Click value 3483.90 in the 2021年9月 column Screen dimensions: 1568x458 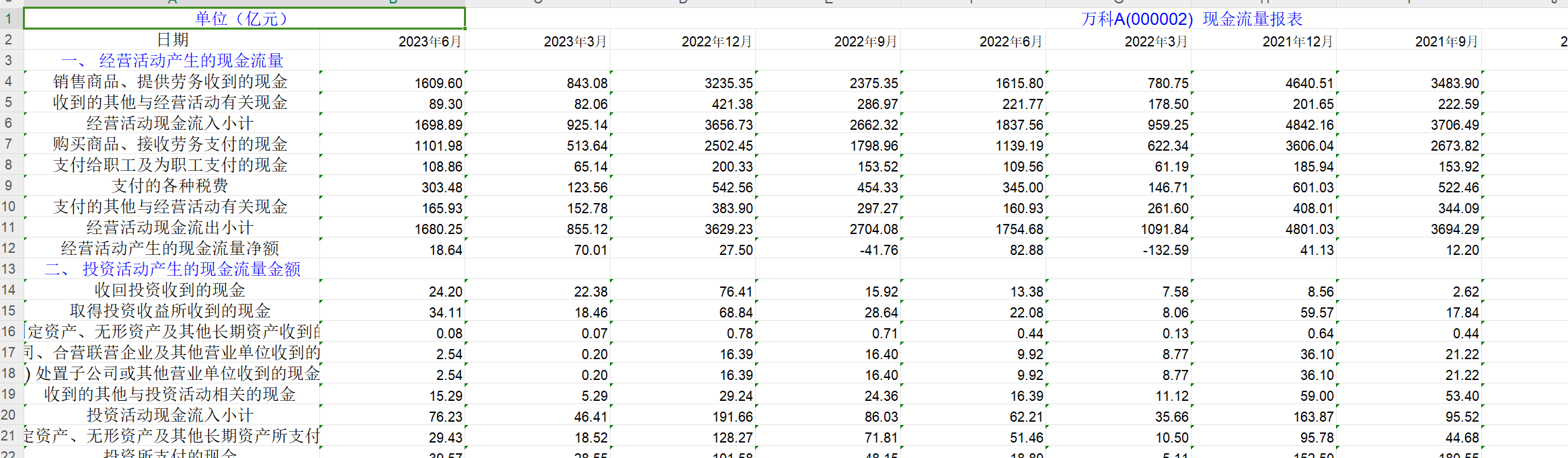point(1455,83)
